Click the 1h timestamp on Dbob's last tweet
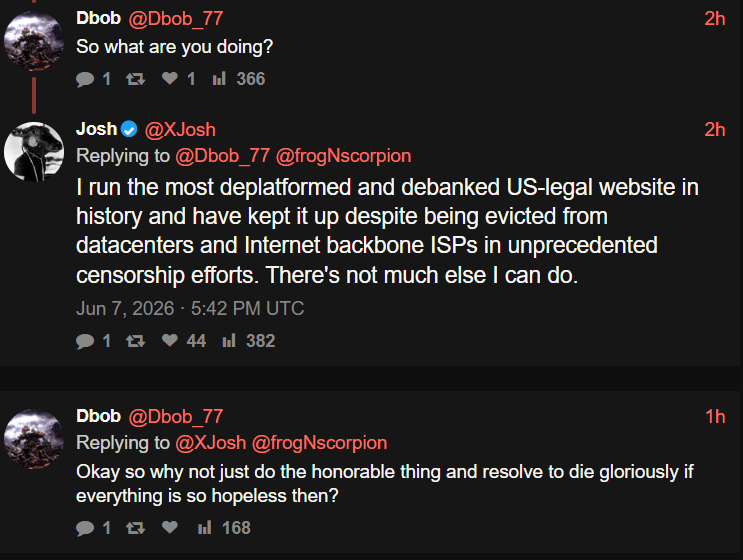743x560 pixels. [715, 416]
